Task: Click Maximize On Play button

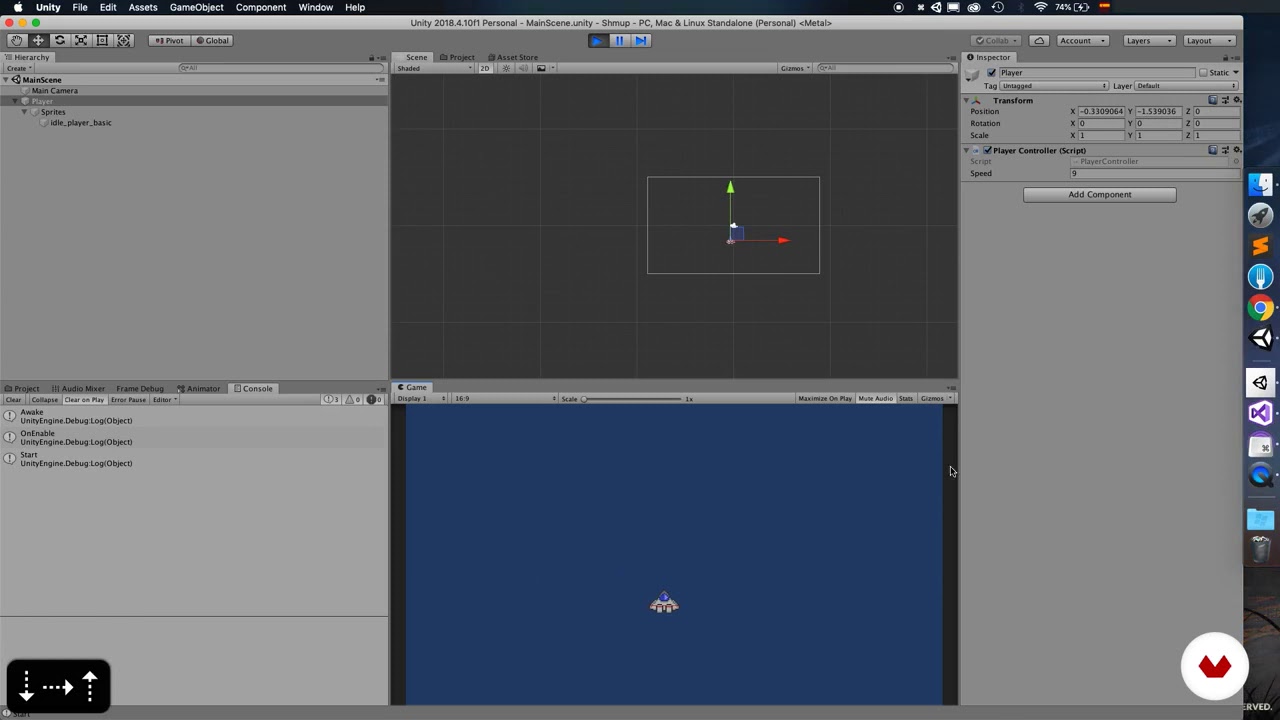Action: coord(825,399)
